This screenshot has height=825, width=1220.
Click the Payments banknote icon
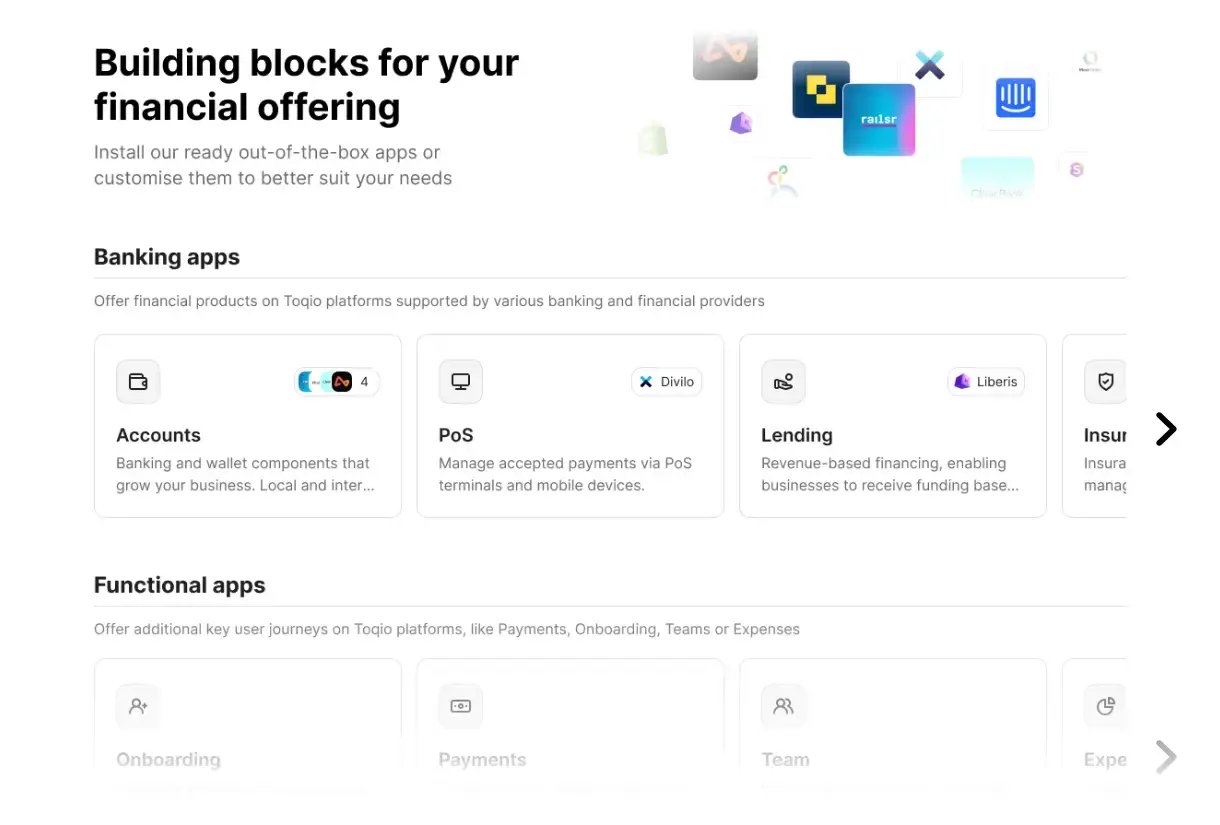click(x=461, y=706)
